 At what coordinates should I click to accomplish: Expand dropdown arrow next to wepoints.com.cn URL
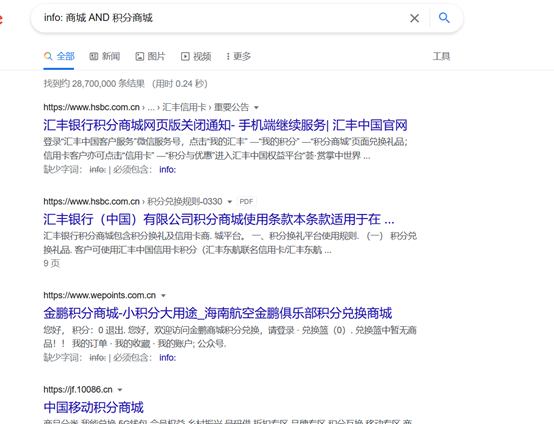[x=163, y=295]
